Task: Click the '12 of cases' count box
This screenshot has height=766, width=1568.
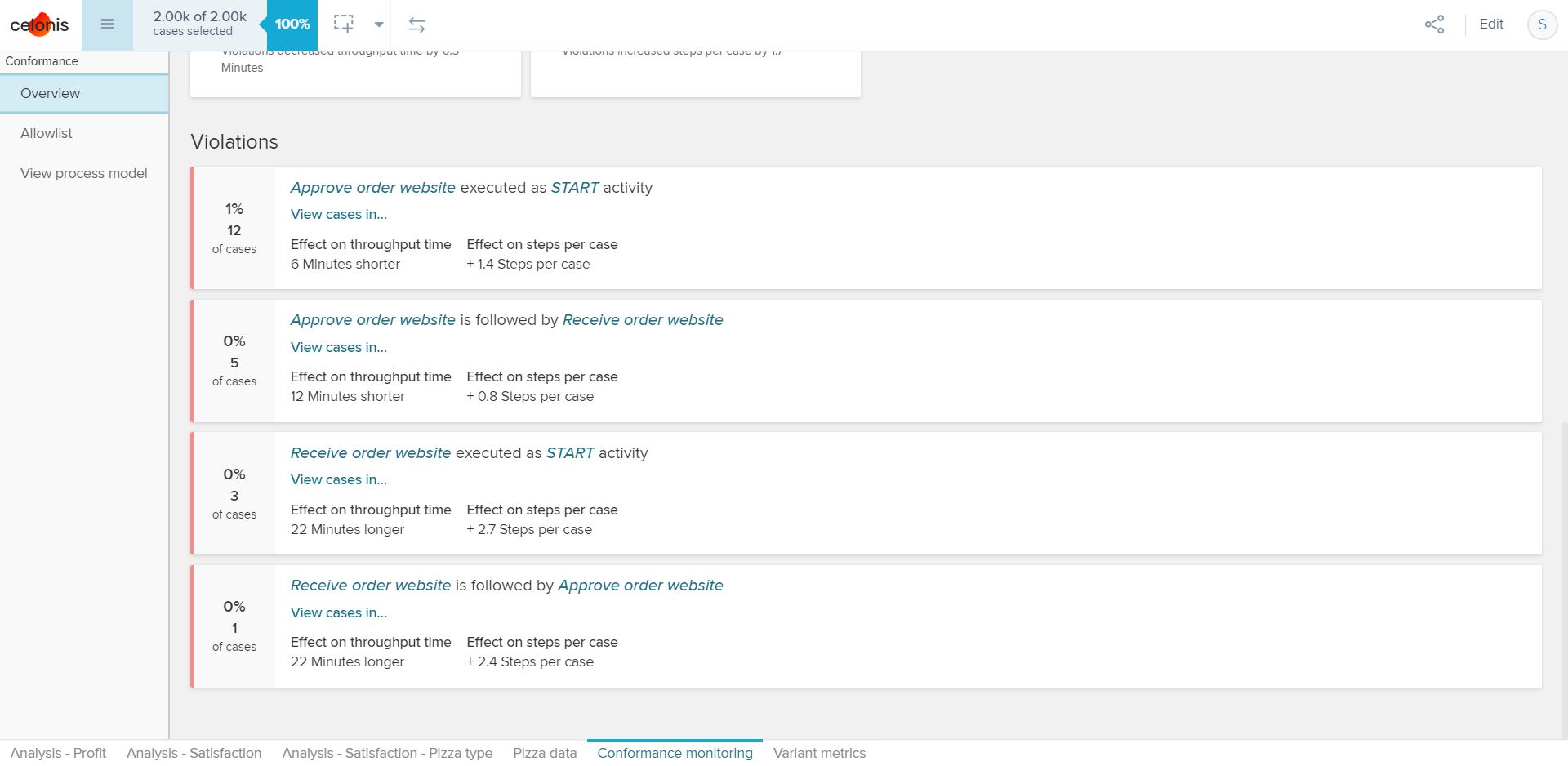Action: (x=234, y=229)
